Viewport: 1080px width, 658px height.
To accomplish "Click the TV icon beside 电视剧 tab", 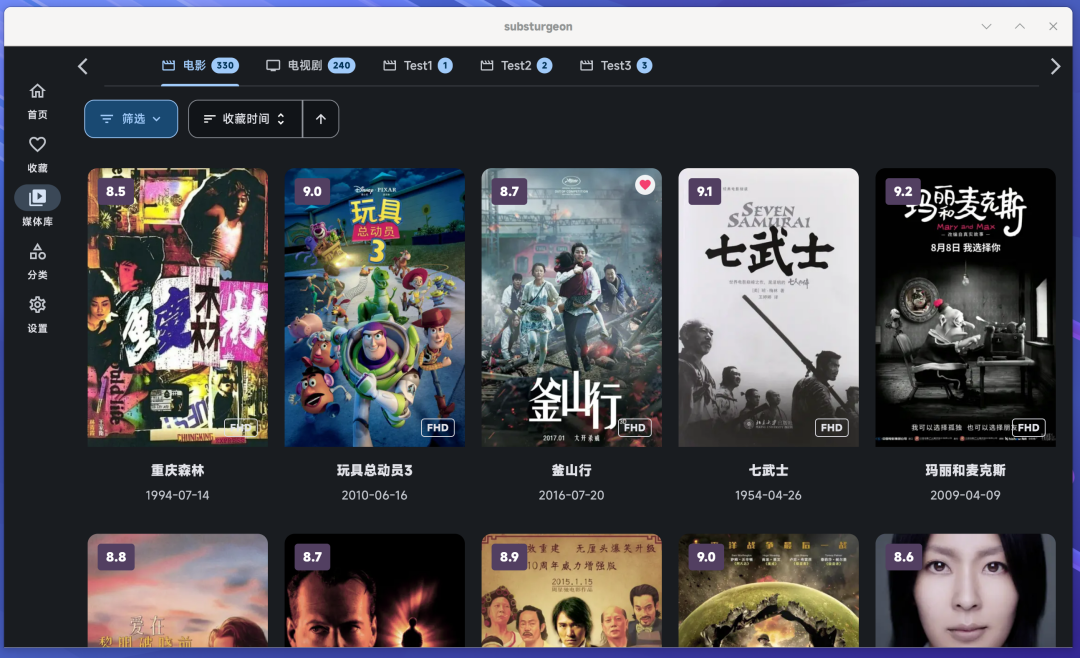I will 273,65.
